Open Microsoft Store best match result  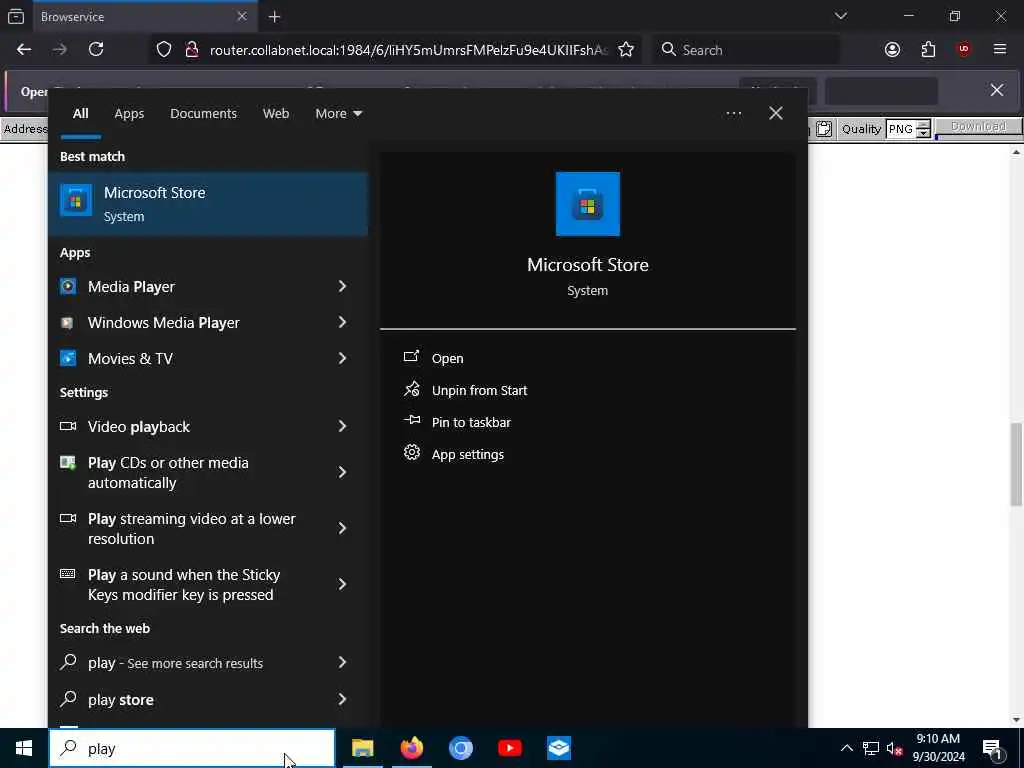[208, 204]
